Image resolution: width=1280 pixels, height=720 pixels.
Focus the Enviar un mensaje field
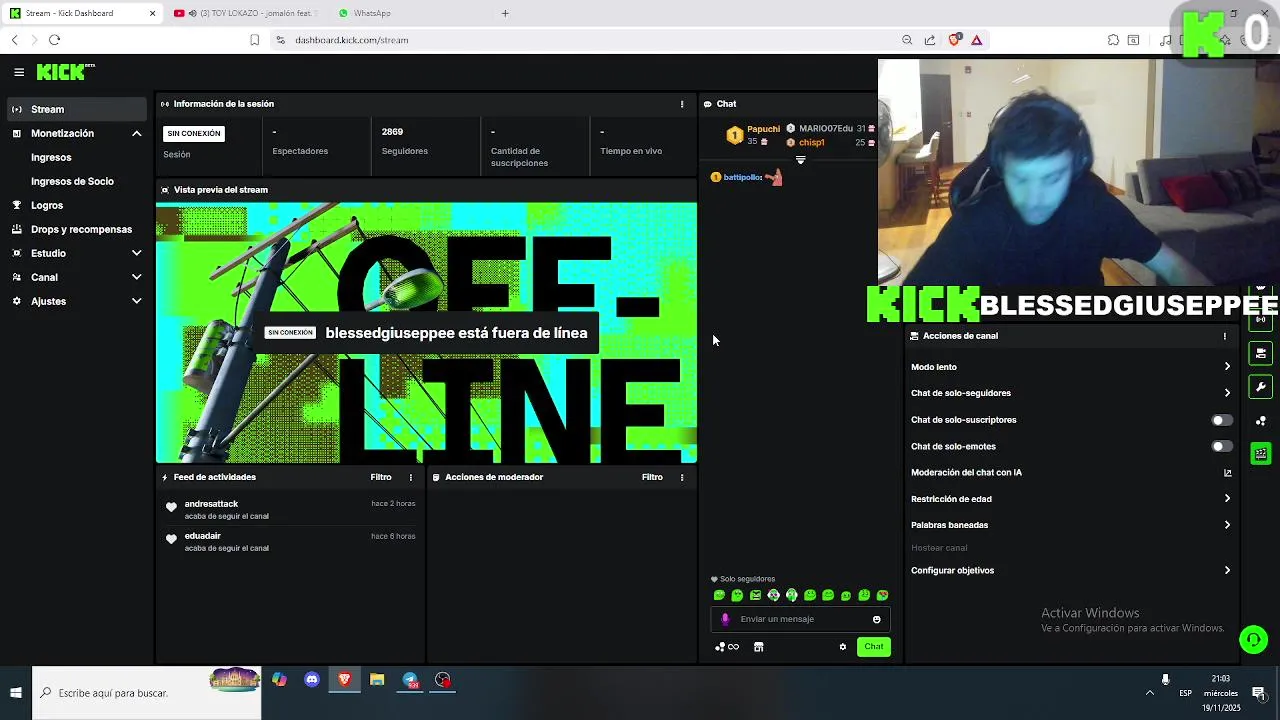[800, 619]
